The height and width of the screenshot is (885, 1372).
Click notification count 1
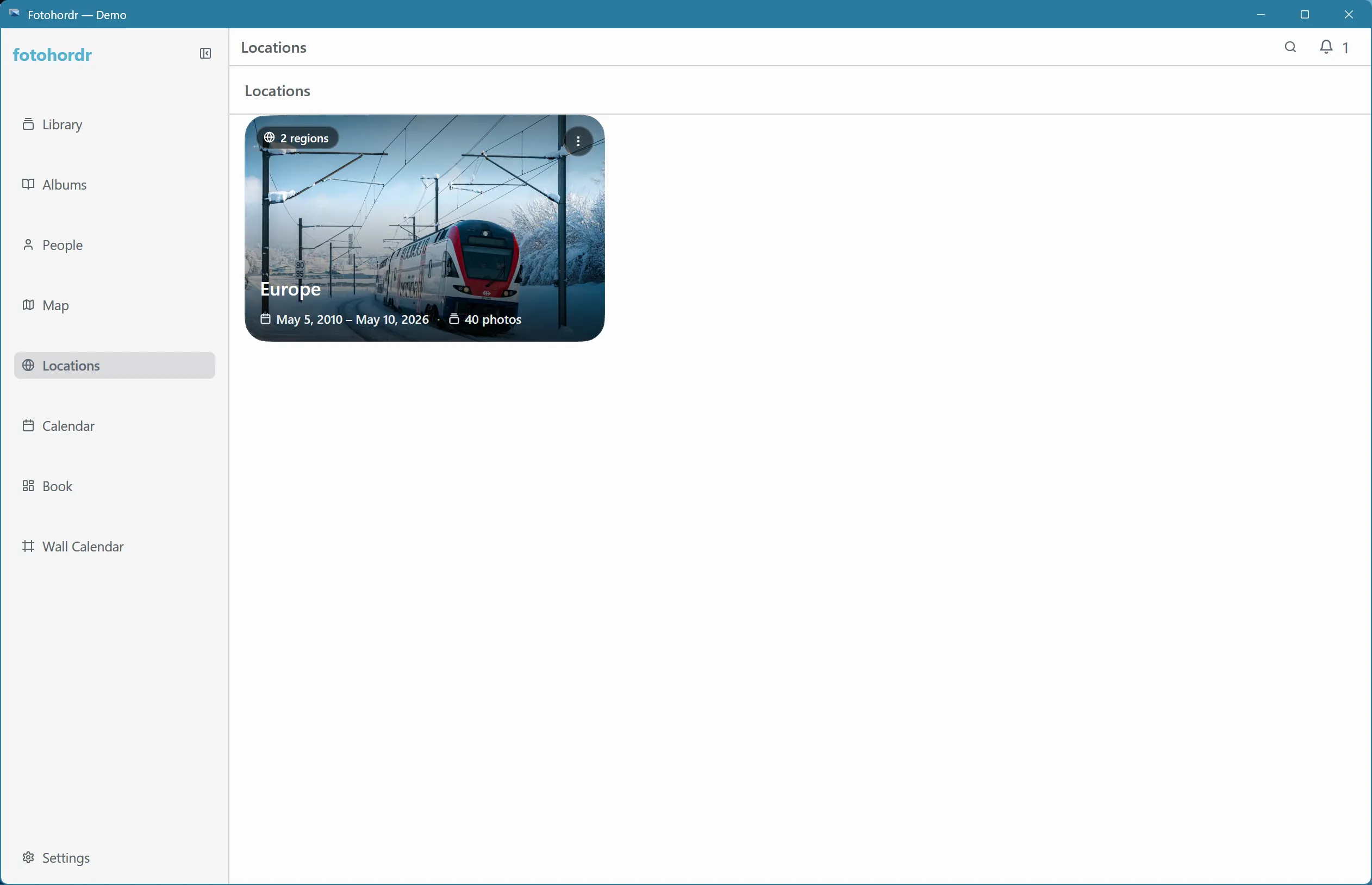coord(1345,48)
